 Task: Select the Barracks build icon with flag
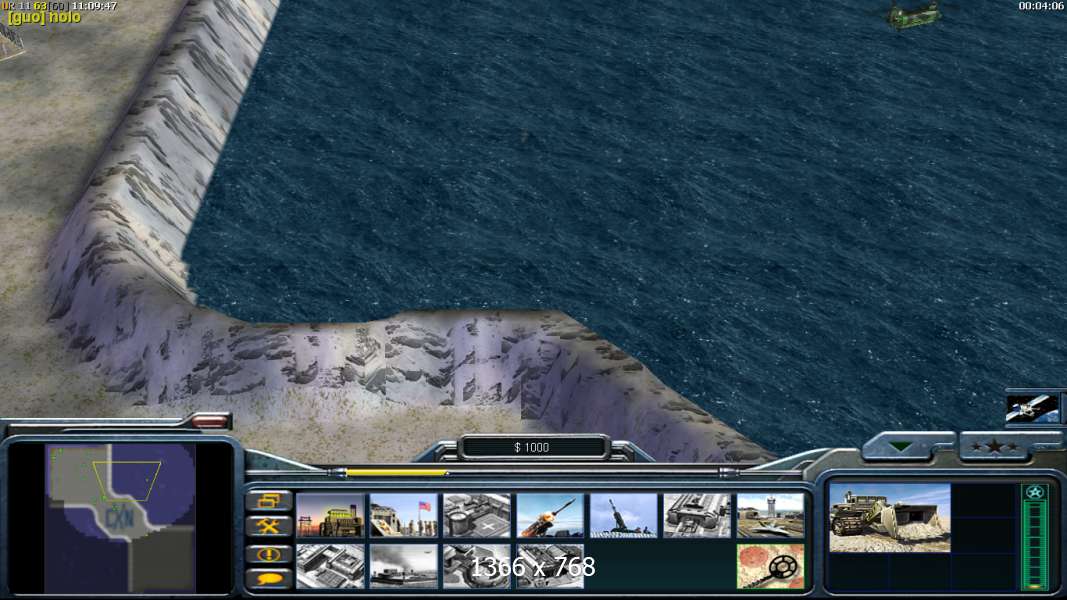coord(404,515)
